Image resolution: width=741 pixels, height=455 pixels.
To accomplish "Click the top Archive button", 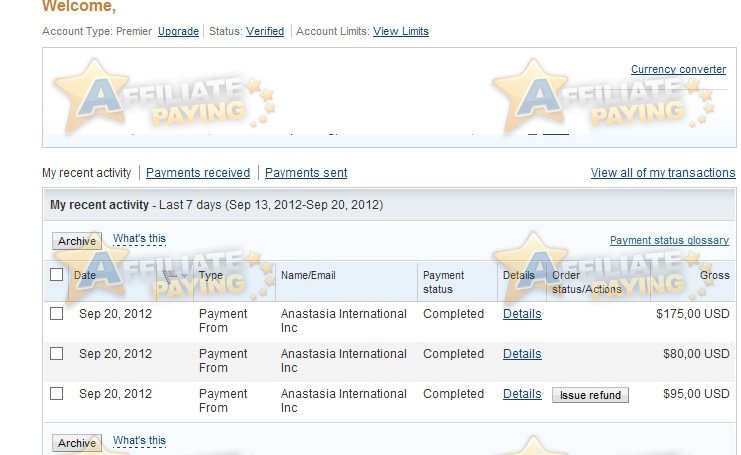I will pos(77,241).
